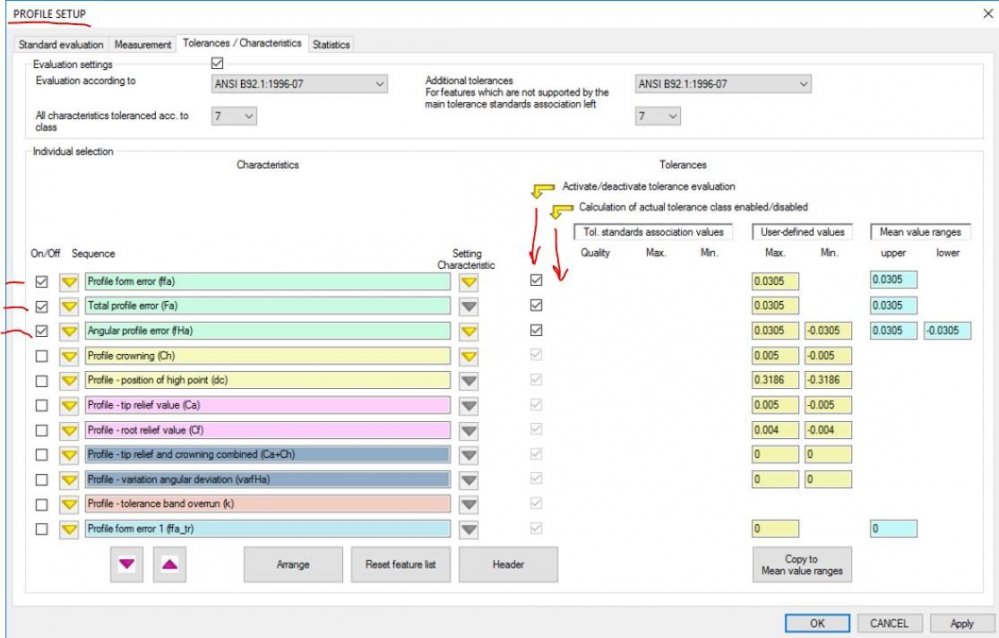Expand the all-characteristics tolerance class dropdown
The height and width of the screenshot is (638, 999).
point(233,117)
